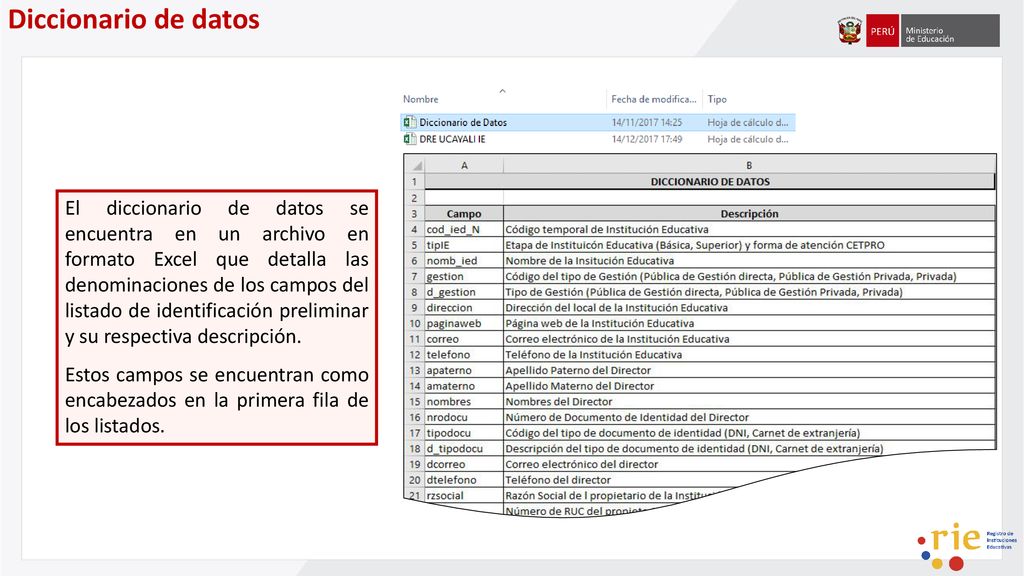Select row header 15
Screen dimensions: 1024x576
[x=414, y=402]
